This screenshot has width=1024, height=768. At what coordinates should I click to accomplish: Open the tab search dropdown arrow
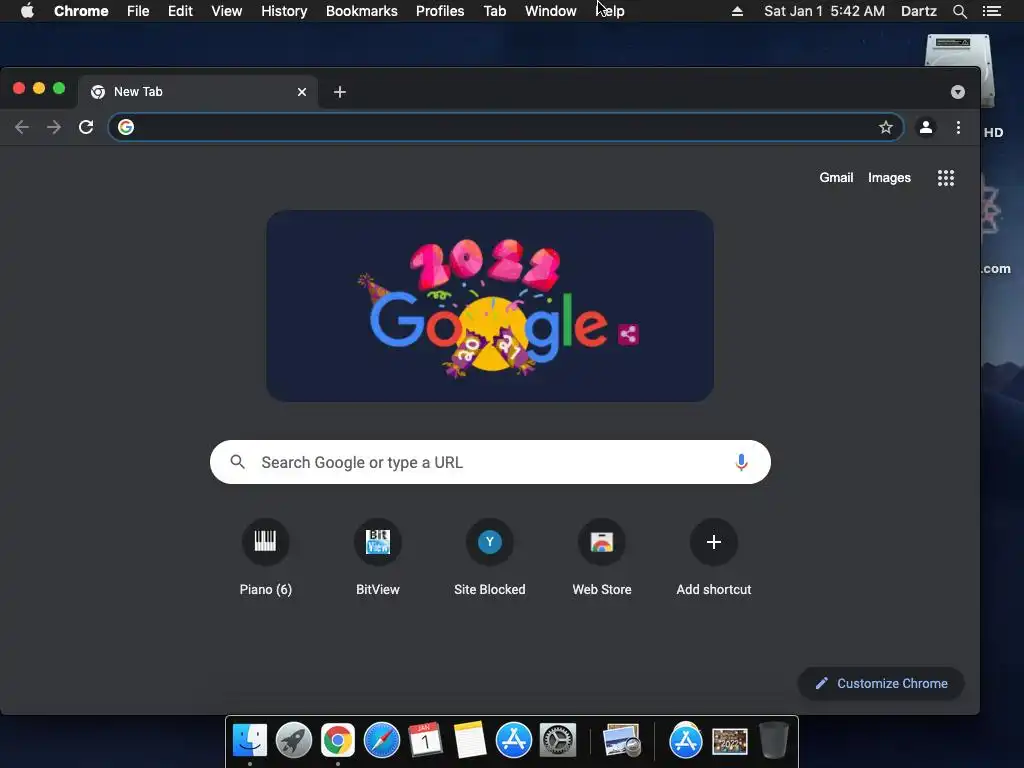(x=958, y=92)
